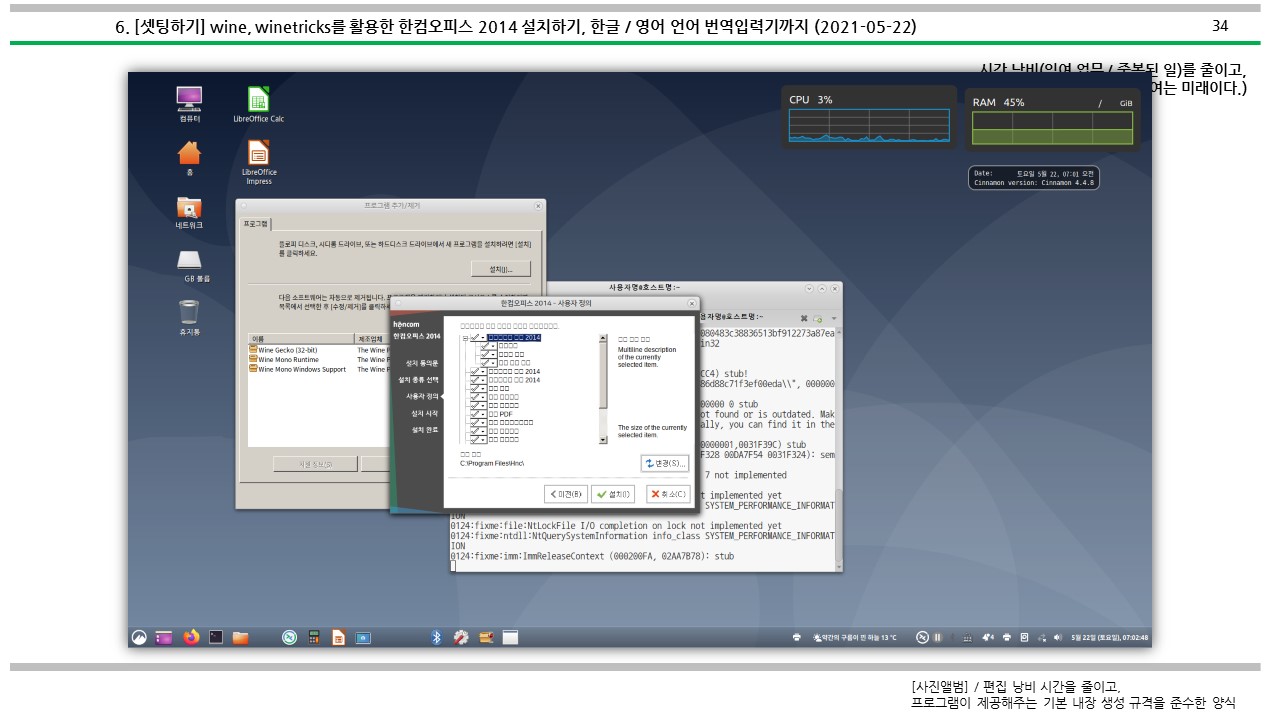Screen dimensions: 1280x720
Task: Click the Bluetooth icon in taskbar
Action: tap(436, 637)
